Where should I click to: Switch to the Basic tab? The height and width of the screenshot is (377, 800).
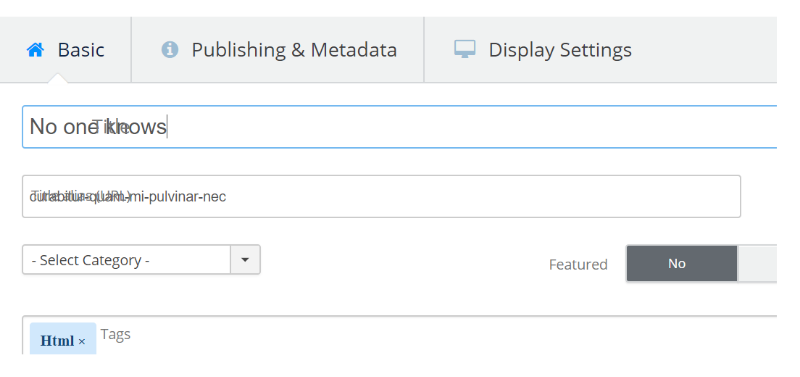pos(66,49)
